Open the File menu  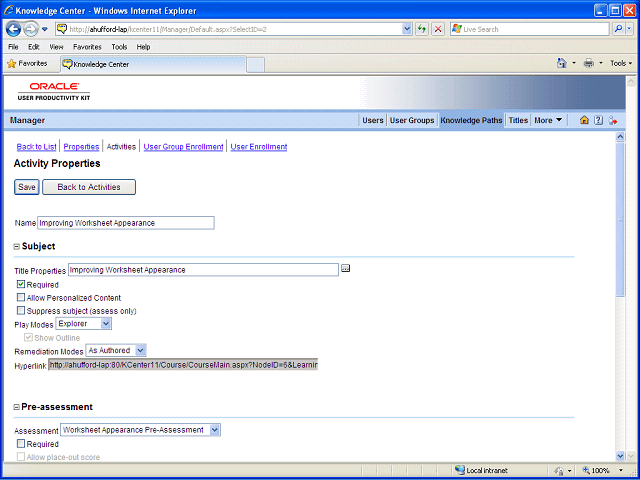point(13,47)
